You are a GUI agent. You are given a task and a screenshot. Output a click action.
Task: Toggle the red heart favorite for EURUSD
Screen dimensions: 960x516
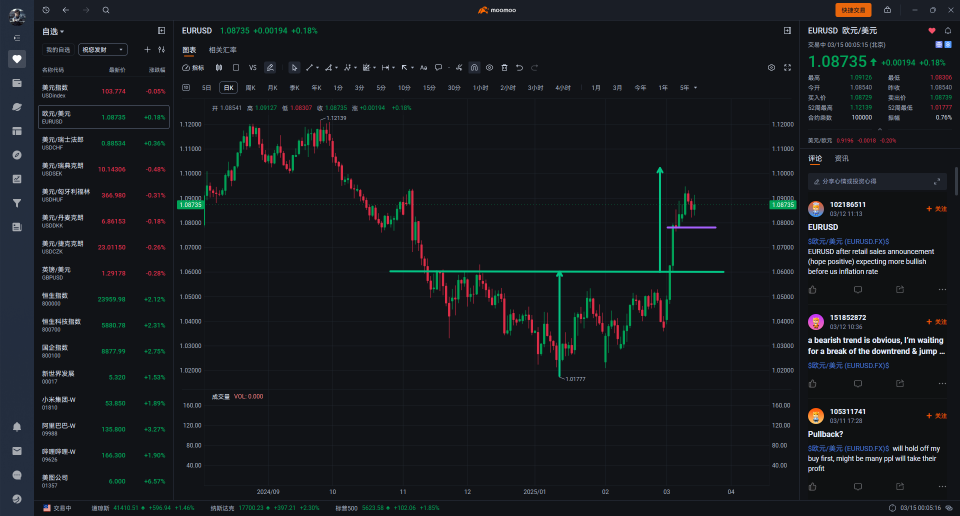pos(932,31)
